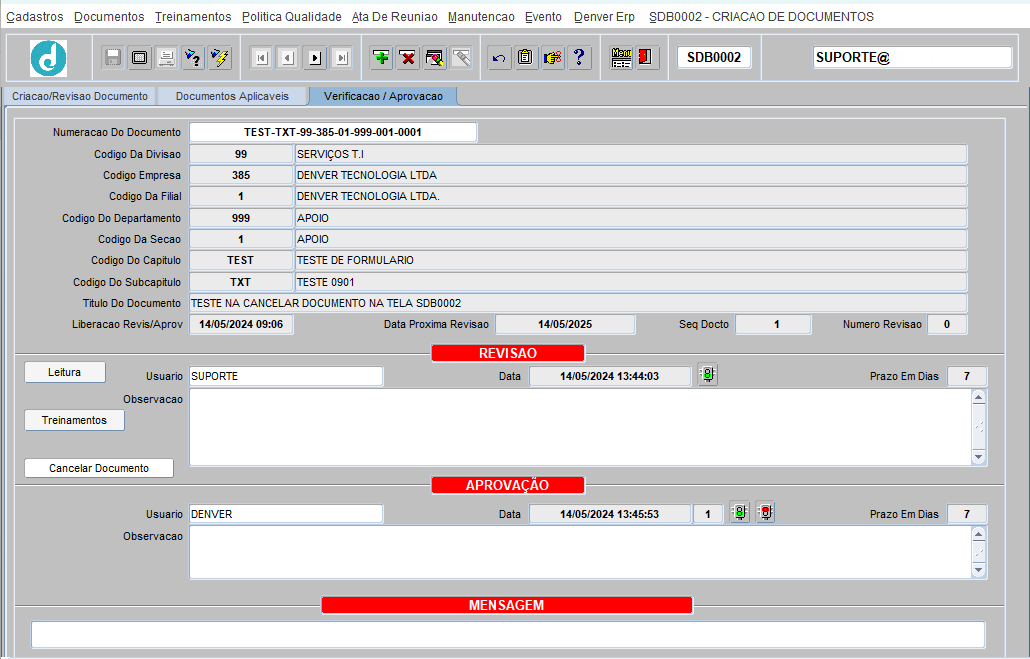This screenshot has width=1030, height=659.
Task: Click the clipboard toolbar icon
Action: 526,58
